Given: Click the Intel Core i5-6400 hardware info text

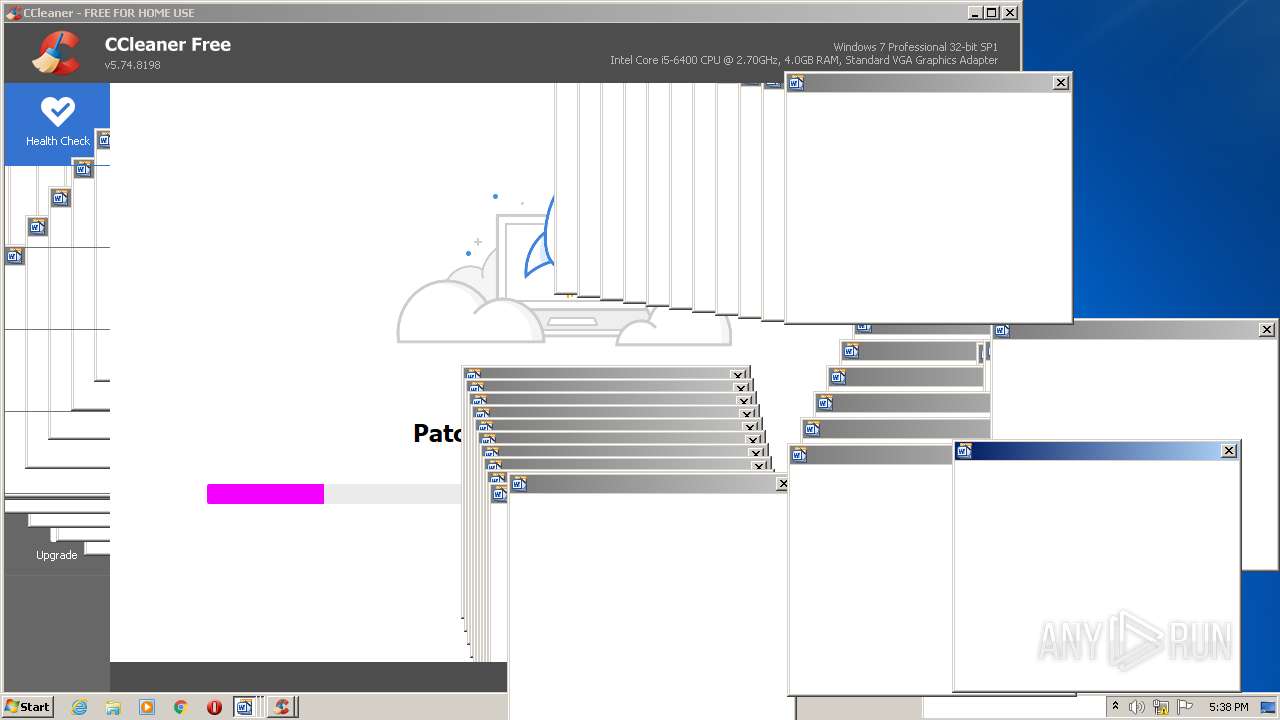Looking at the screenshot, I should 804,60.
